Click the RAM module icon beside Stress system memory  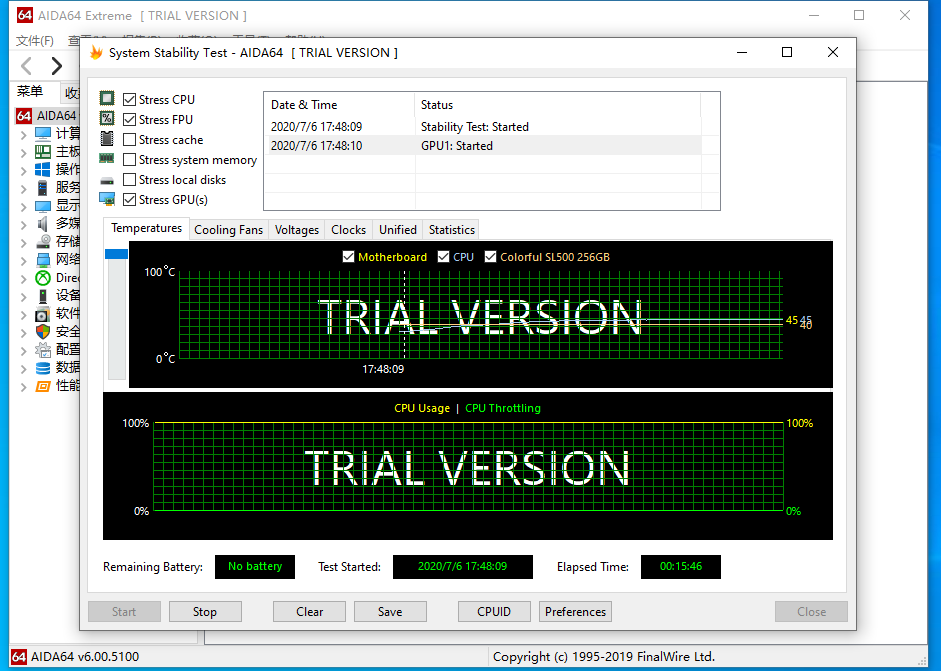107,158
